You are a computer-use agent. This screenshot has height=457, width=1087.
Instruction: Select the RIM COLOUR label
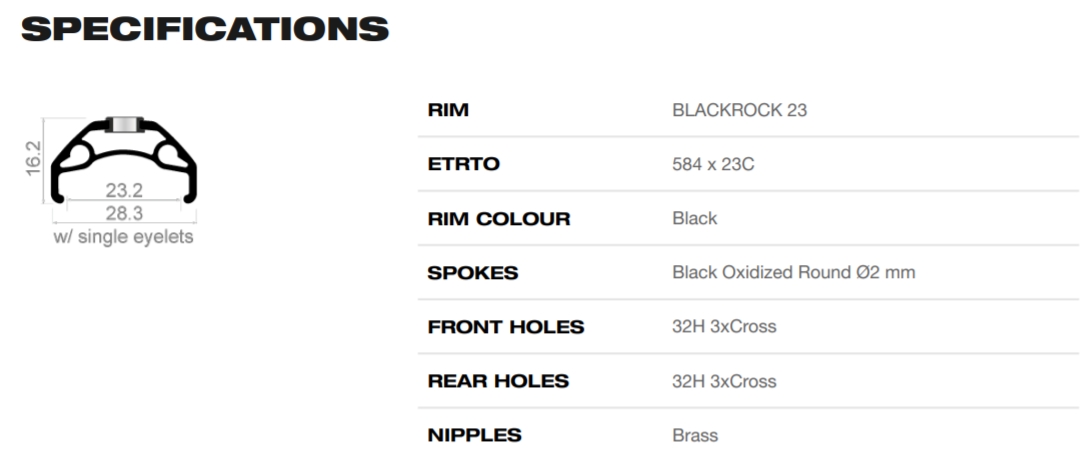(x=498, y=218)
